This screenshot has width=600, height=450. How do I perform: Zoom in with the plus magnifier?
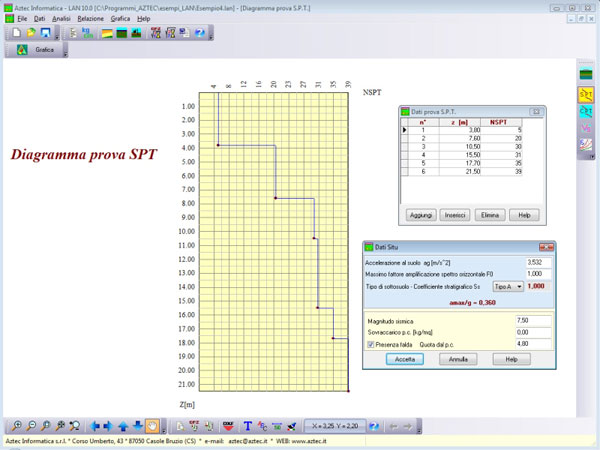pyautogui.click(x=16, y=426)
